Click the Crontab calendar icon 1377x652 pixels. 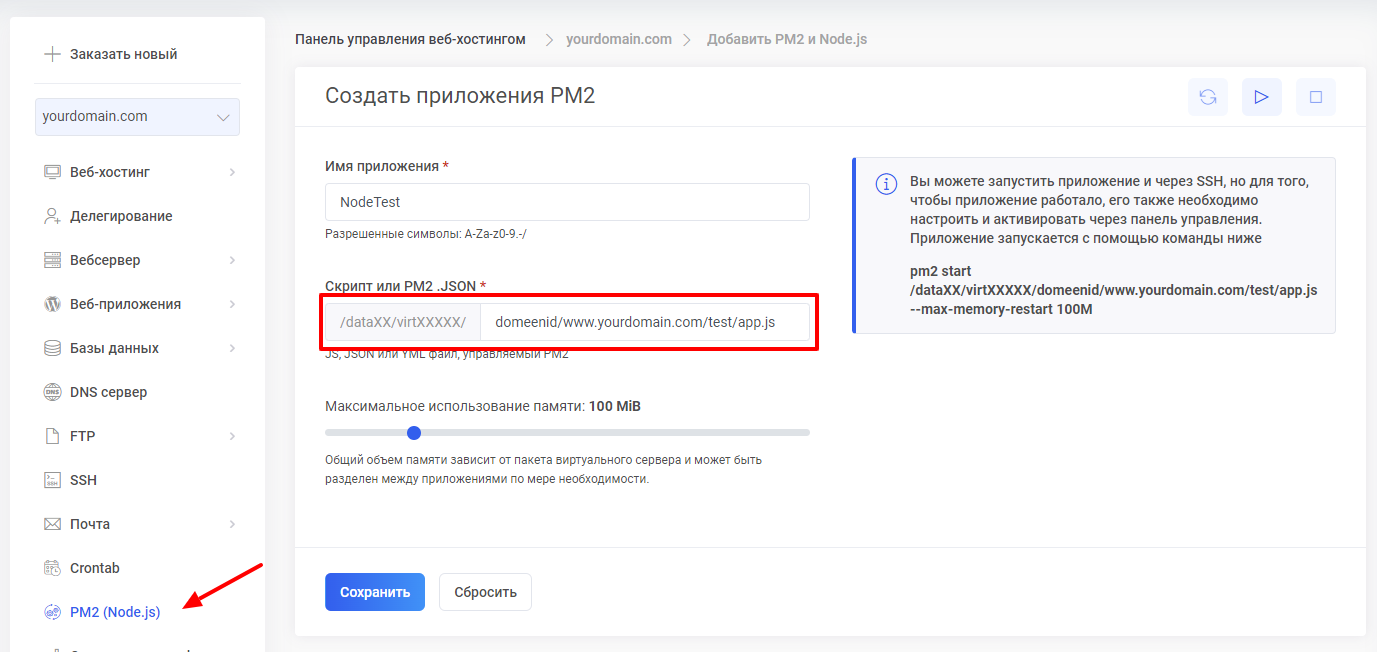tap(52, 568)
